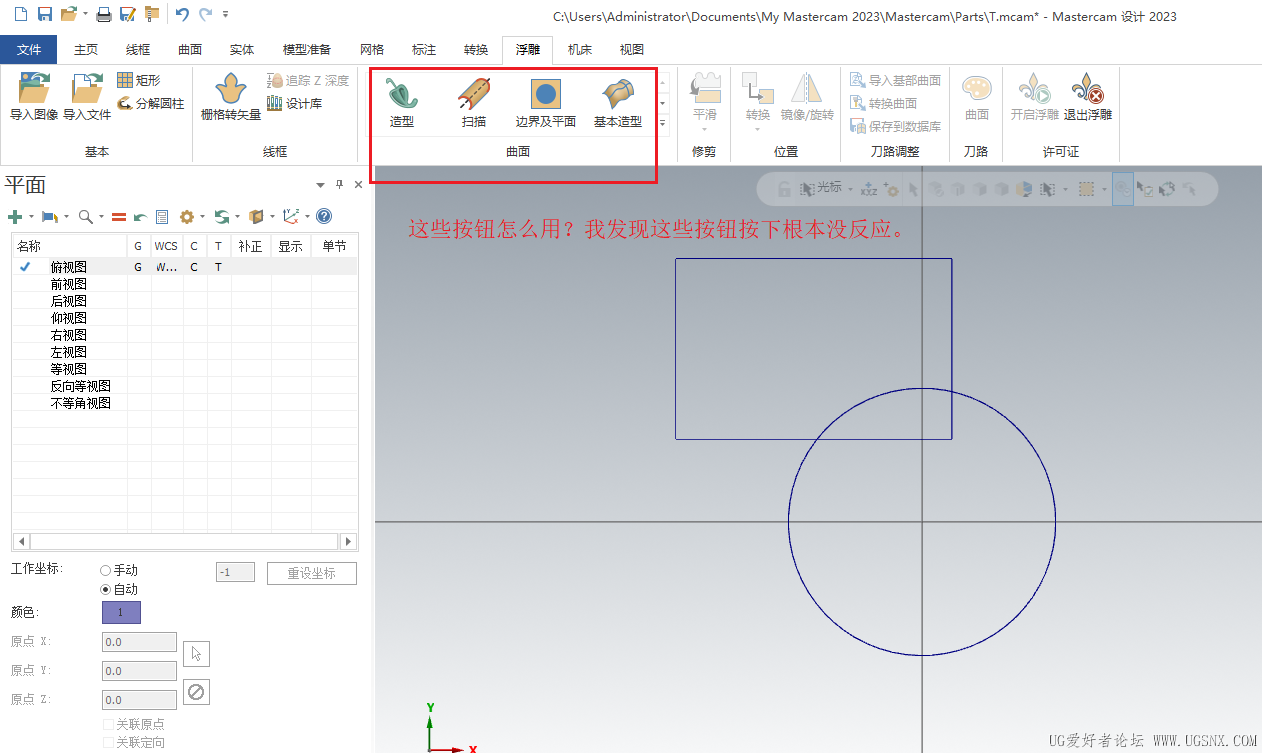Select the 分解圆柱 tool
The width and height of the screenshot is (1262, 753).
point(150,103)
